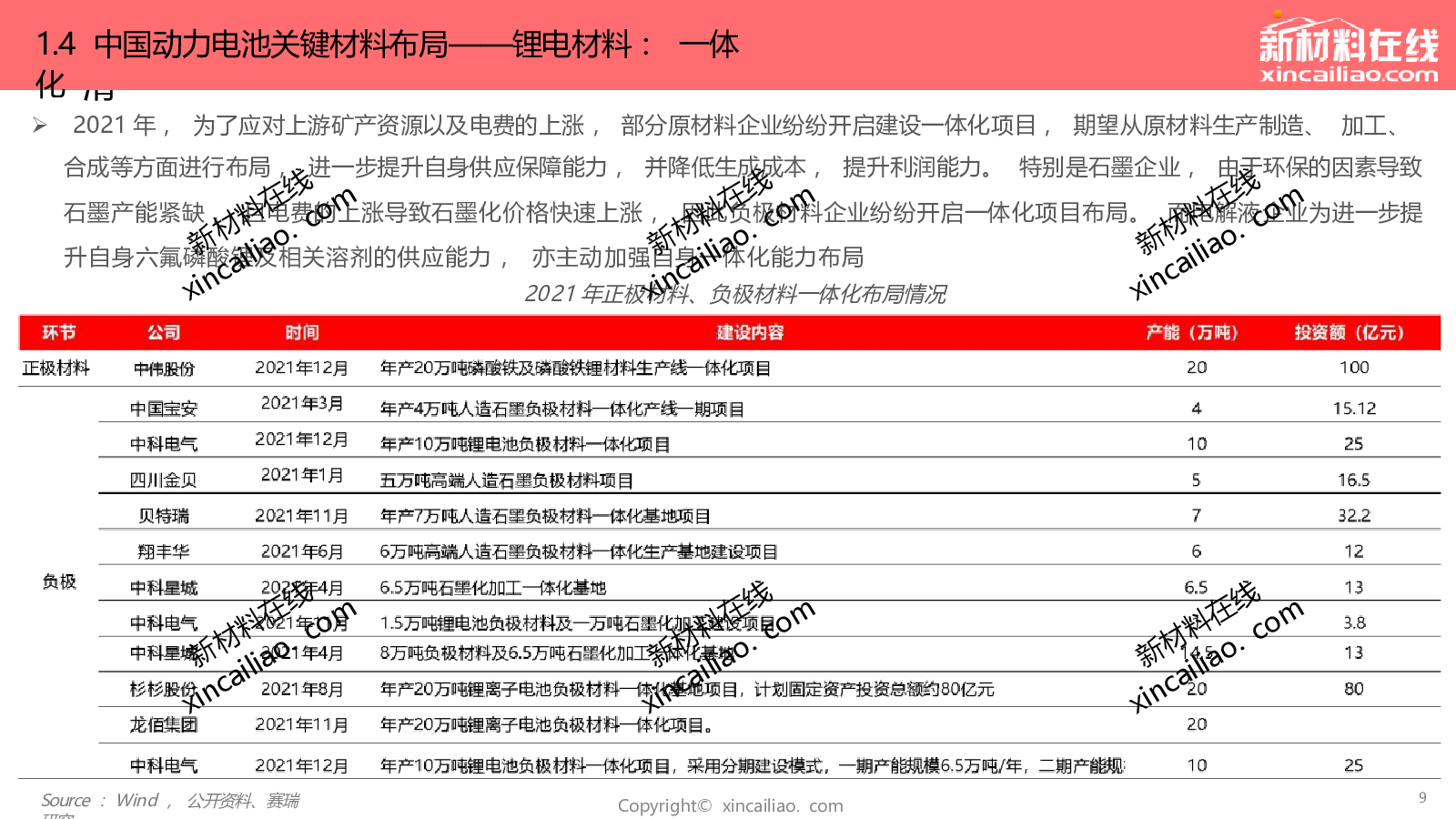Select date "2021年3月" in 中国宝安 row
Screen dimensions: 1456x819
(302, 403)
